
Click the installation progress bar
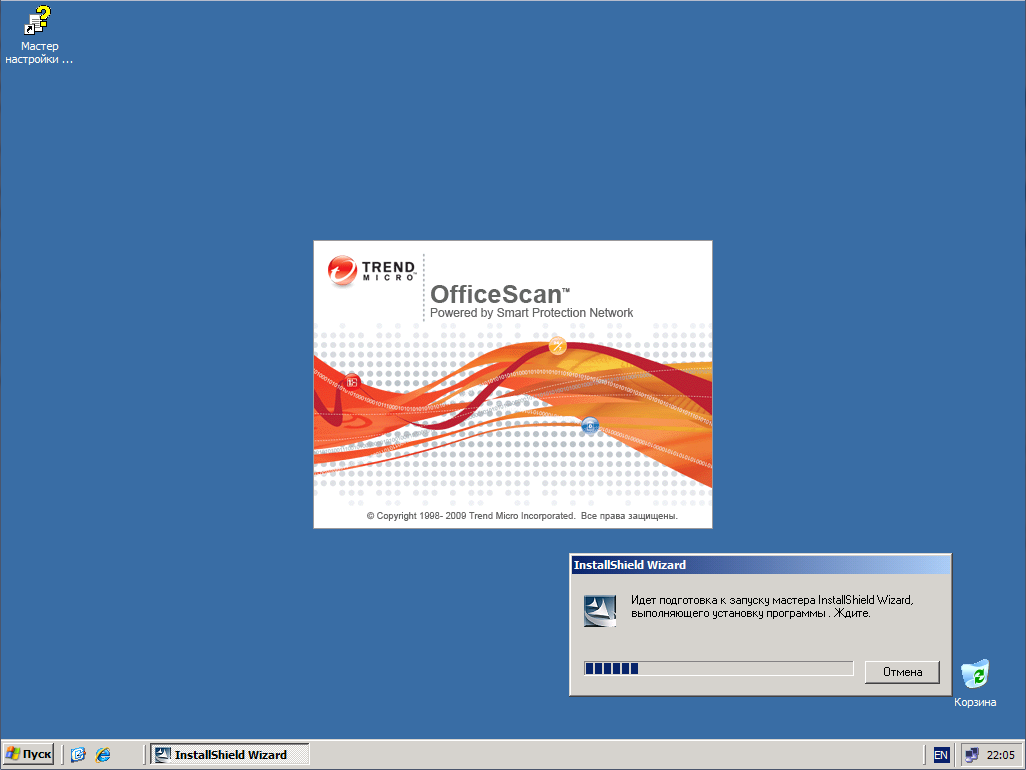pyautogui.click(x=718, y=668)
